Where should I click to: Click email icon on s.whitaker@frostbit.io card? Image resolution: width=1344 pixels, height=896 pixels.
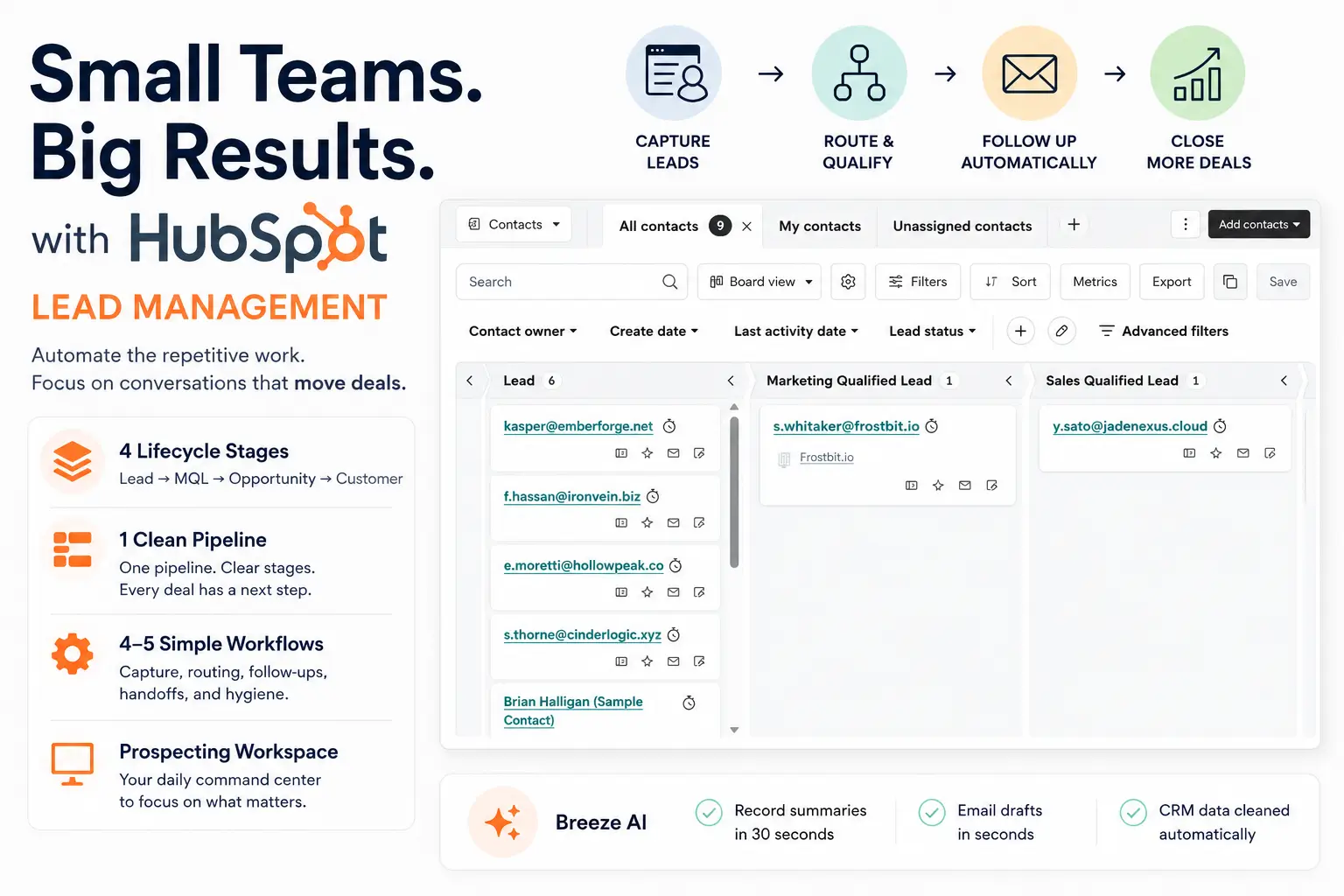point(965,486)
